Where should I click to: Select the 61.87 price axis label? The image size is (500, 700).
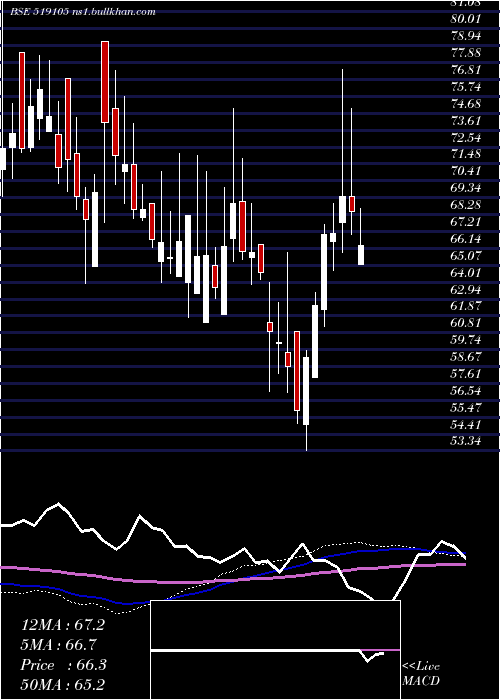465,306
